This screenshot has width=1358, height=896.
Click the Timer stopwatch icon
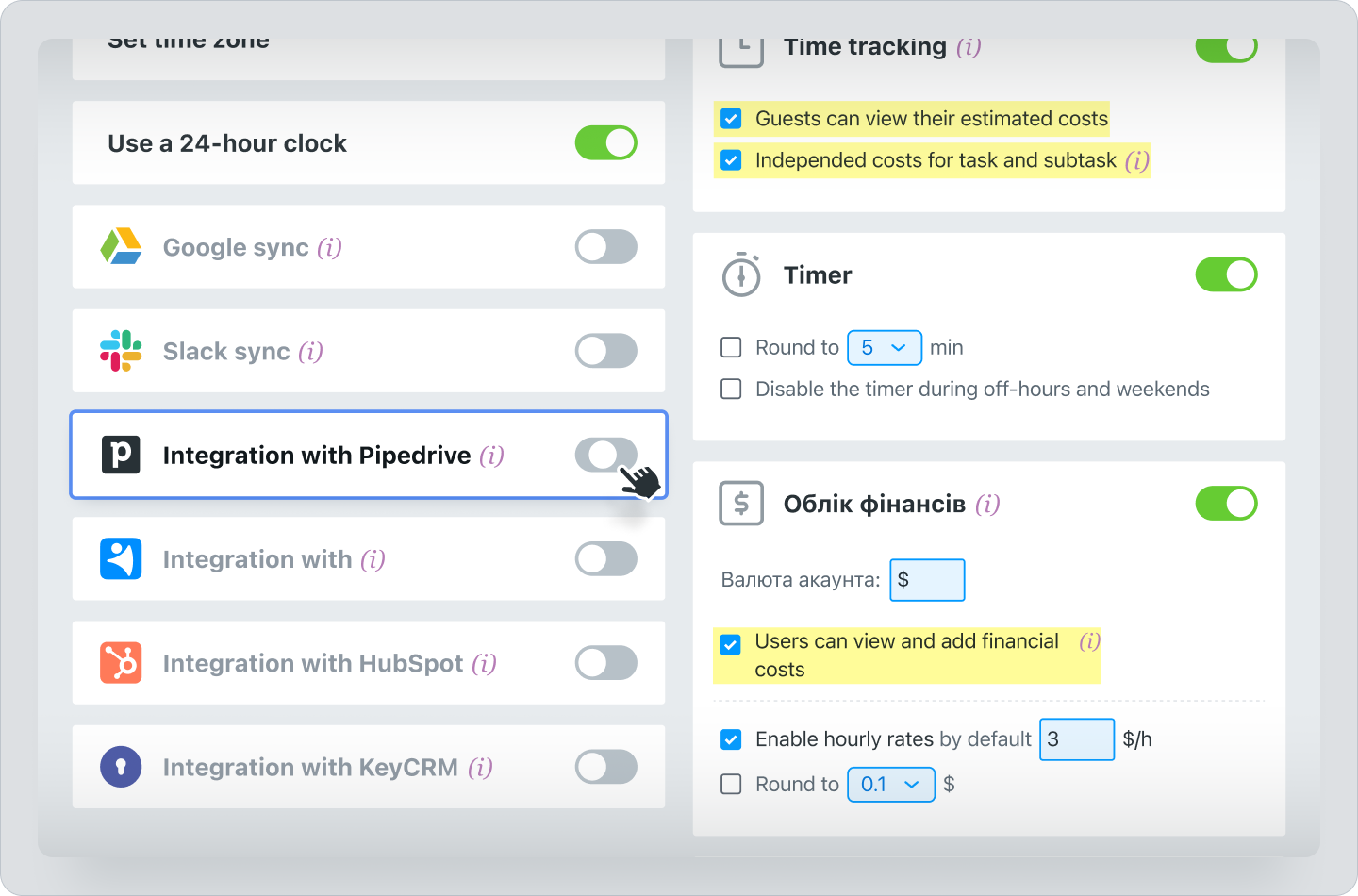coord(741,274)
